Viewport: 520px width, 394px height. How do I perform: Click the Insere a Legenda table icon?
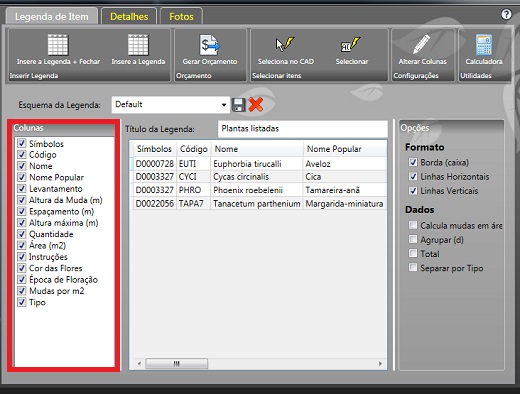[138, 45]
